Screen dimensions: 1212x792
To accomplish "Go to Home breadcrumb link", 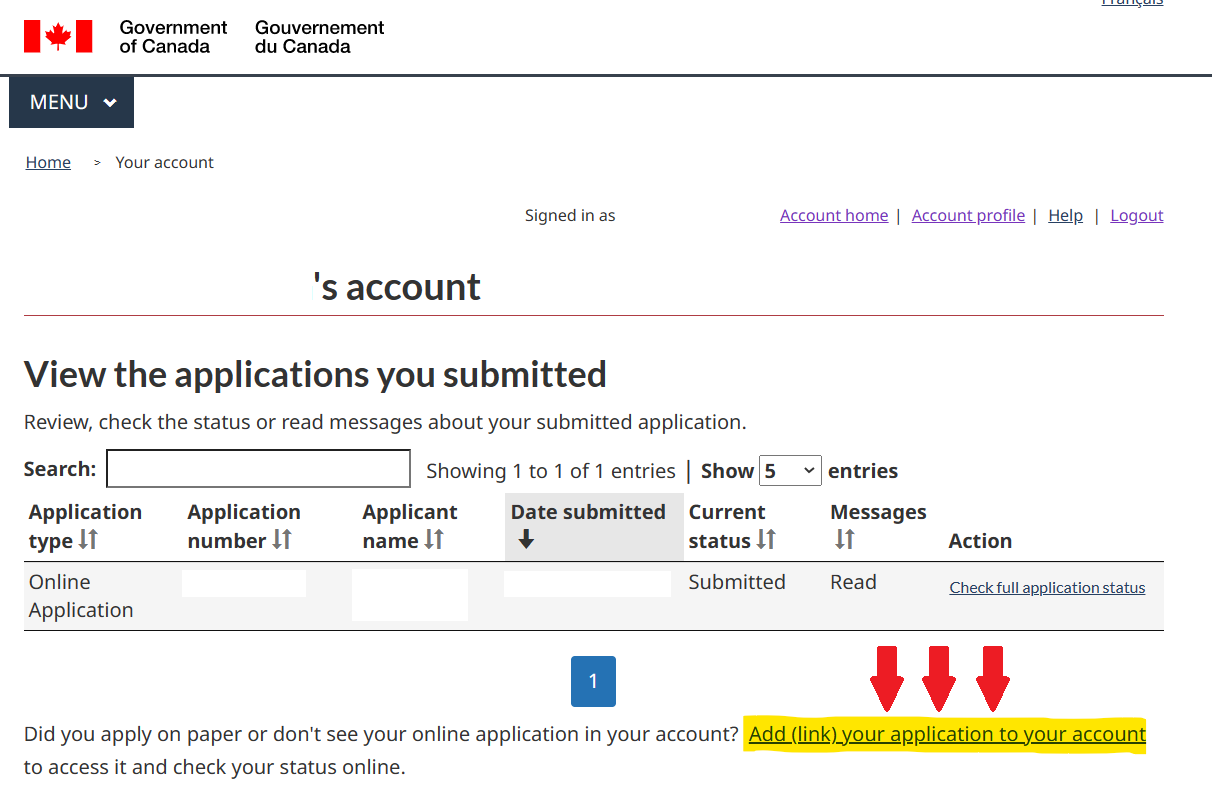I will pos(48,162).
